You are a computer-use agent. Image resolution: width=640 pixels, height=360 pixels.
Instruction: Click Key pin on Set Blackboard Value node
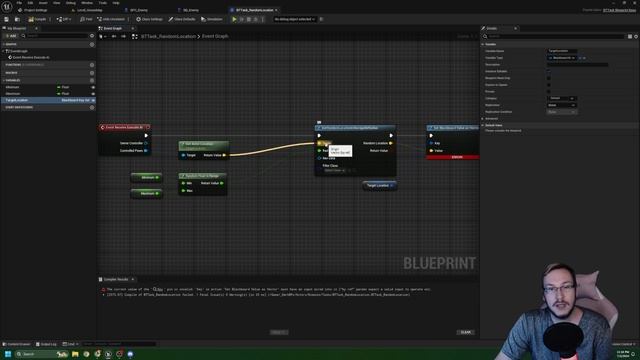click(x=431, y=143)
